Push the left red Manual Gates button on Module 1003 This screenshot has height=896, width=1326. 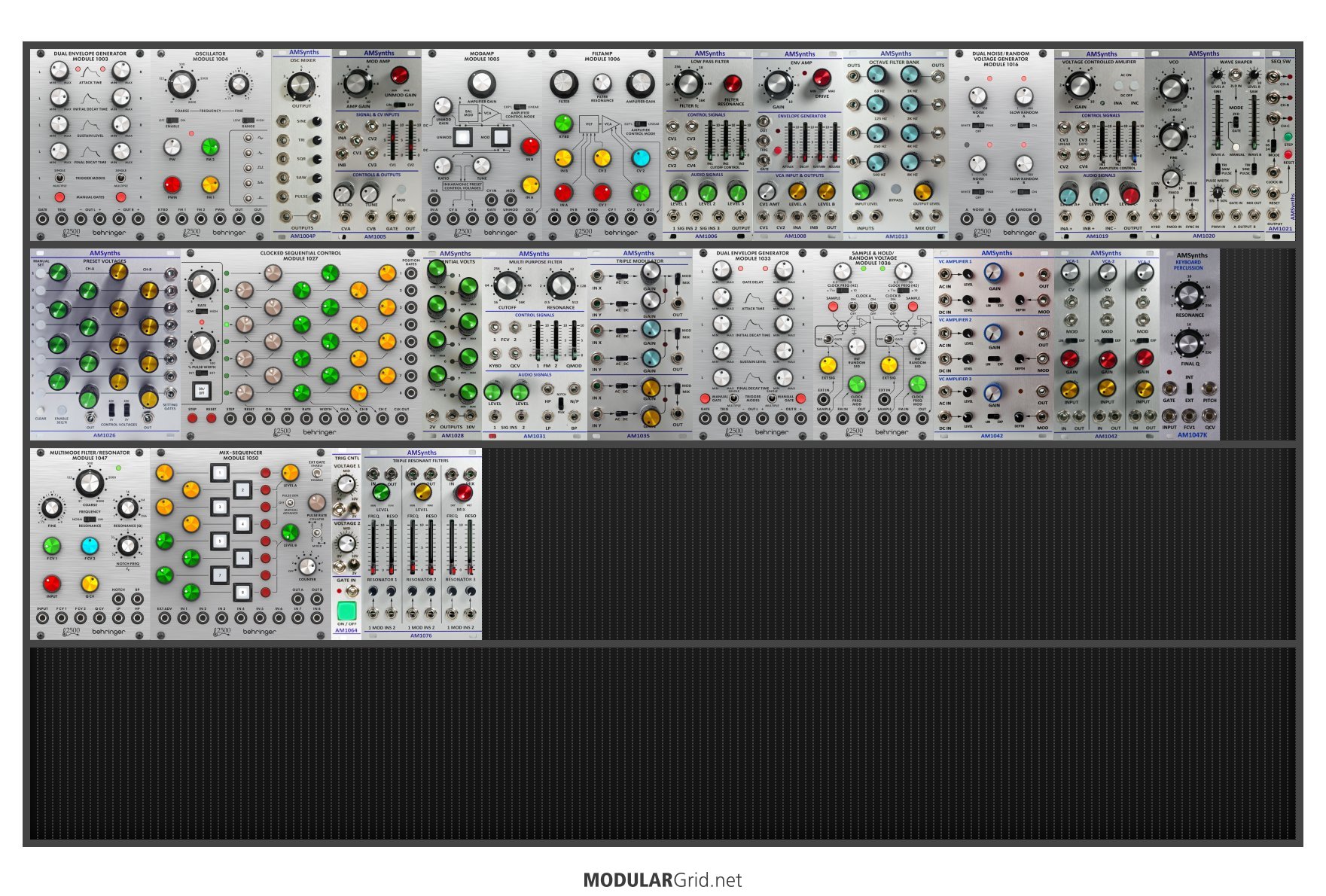[x=59, y=197]
